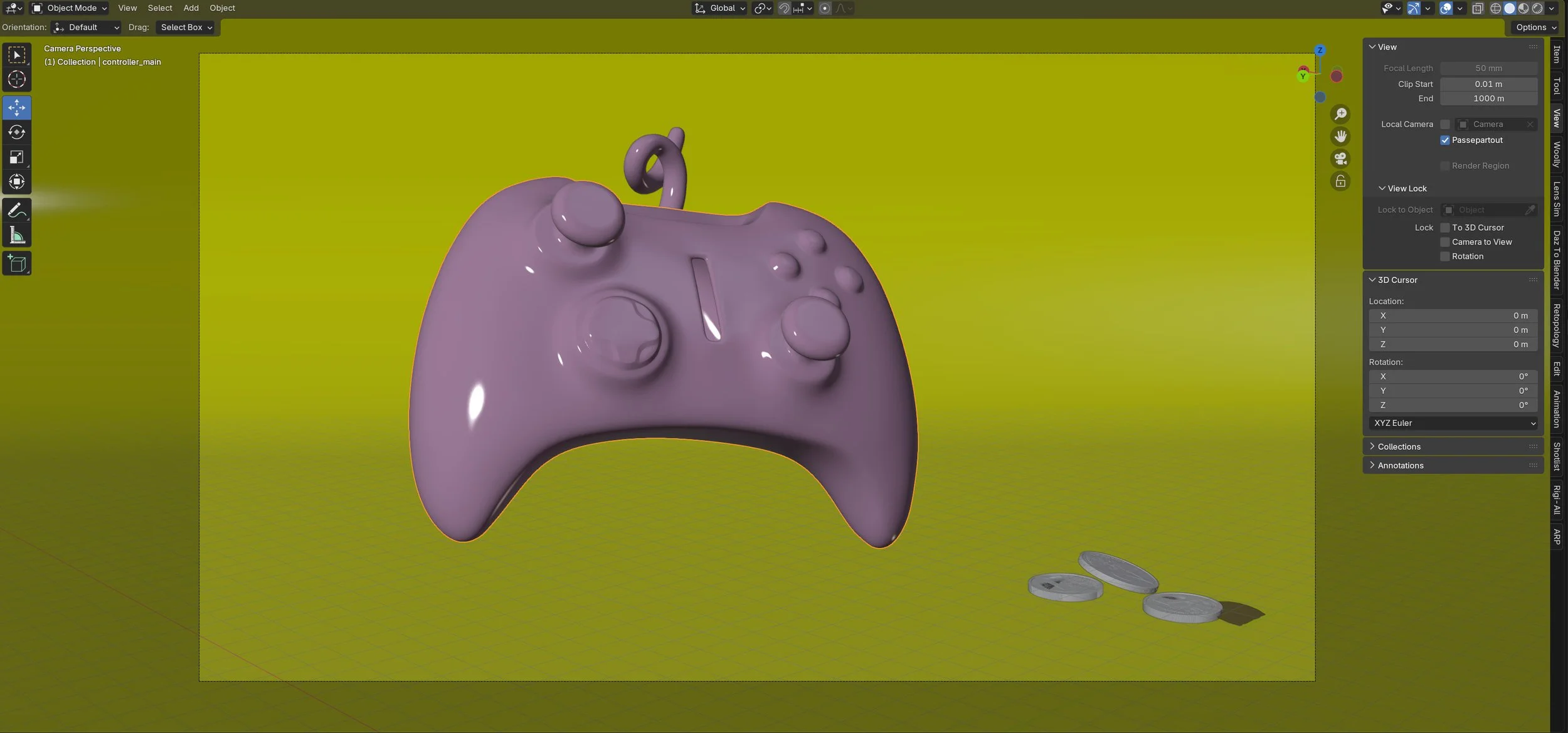Click the zoom magnifier viewport icon
The width and height of the screenshot is (1568, 733).
pos(1340,113)
